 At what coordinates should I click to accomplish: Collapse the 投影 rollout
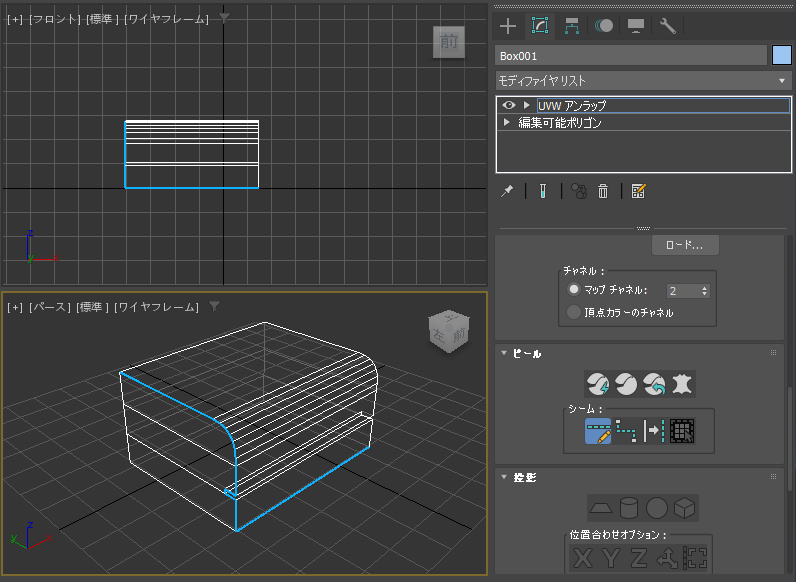[x=504, y=477]
